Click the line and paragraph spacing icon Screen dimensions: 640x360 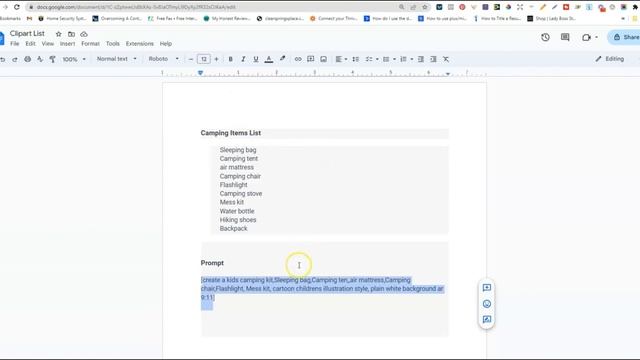(x=356, y=59)
